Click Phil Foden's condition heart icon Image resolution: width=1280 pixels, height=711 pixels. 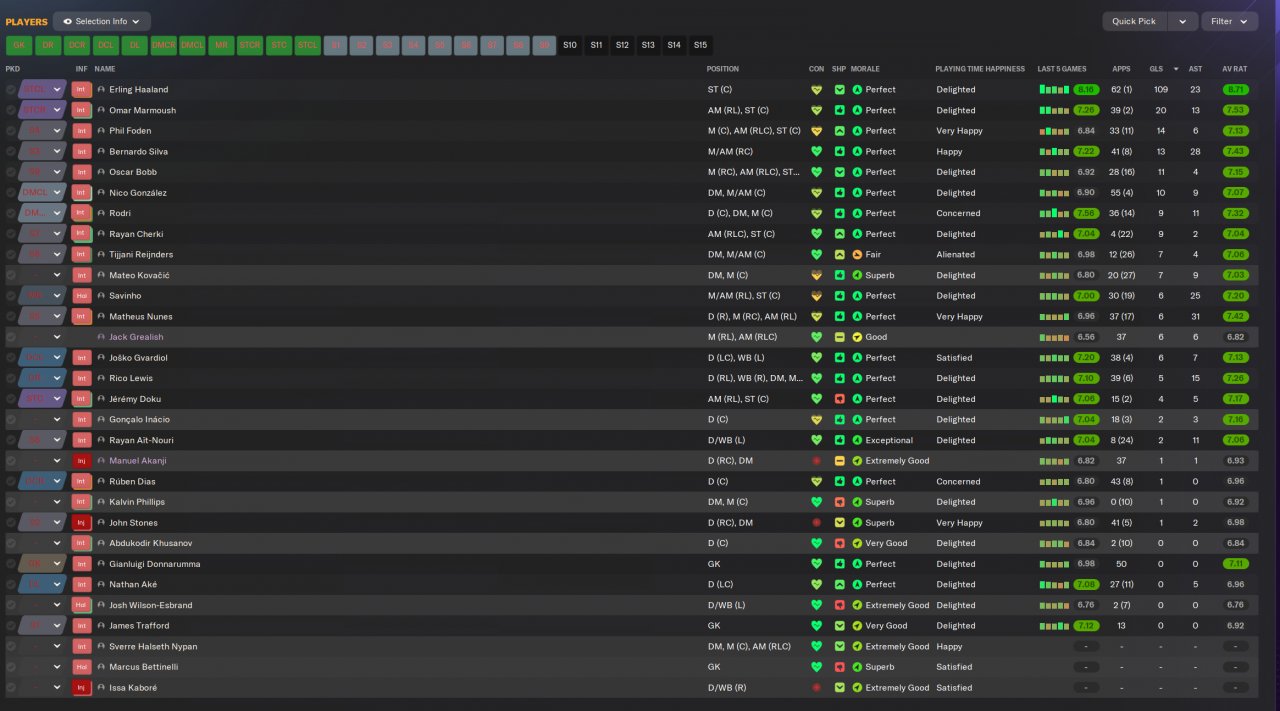coord(816,131)
